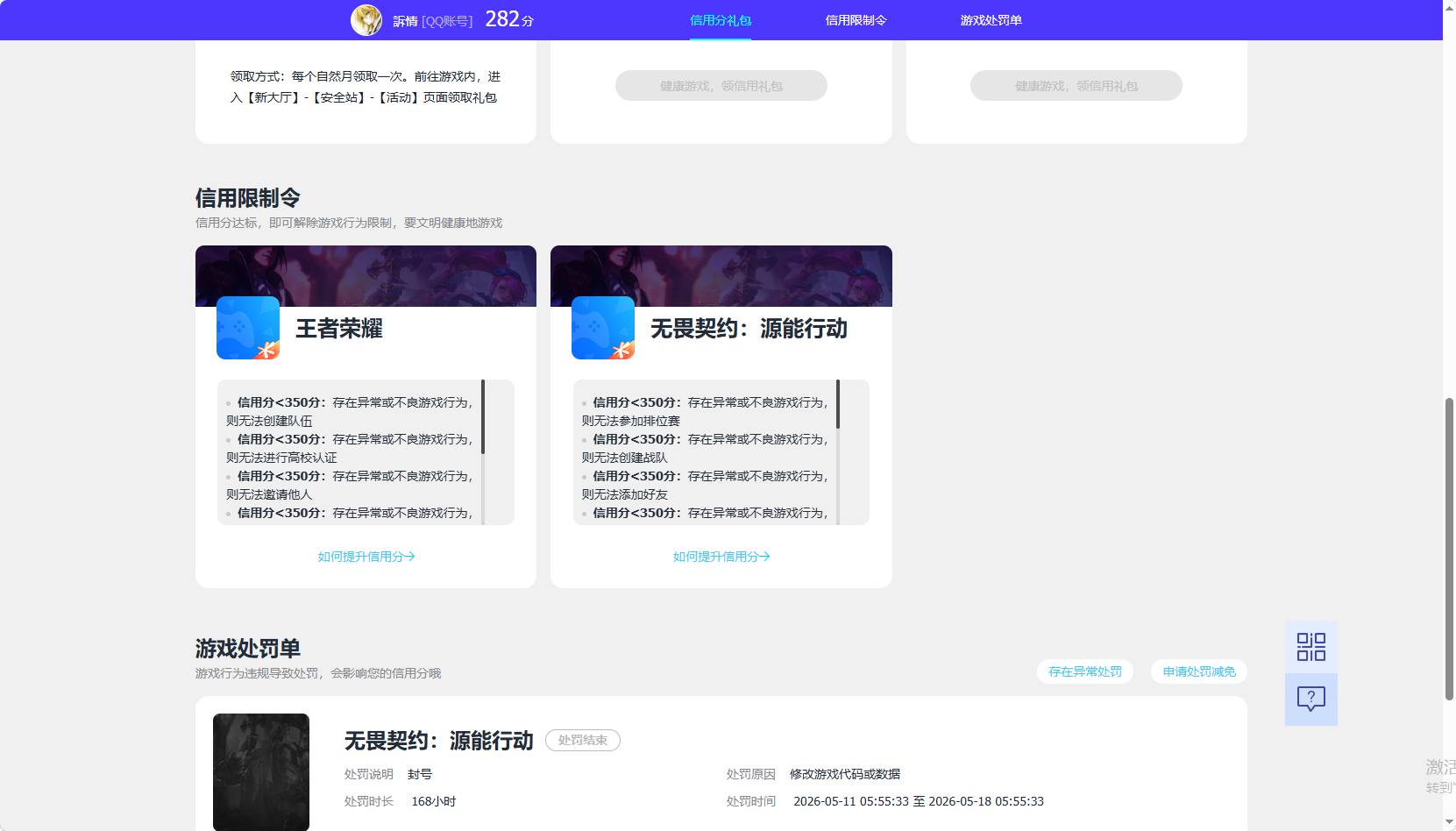
Task: Click the main page vertical scrollbar
Action: (1449, 549)
